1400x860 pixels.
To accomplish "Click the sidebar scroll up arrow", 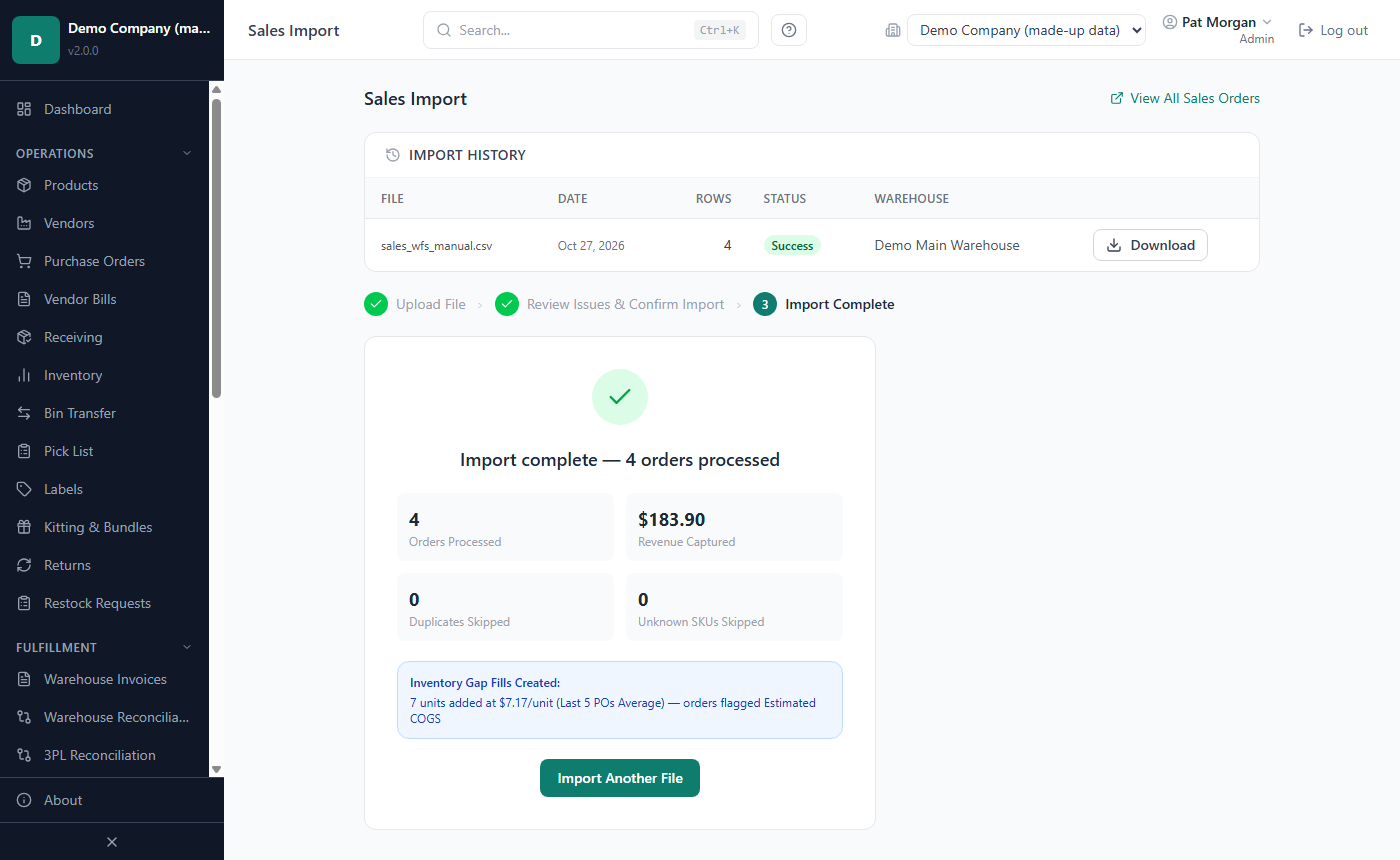I will pos(216,88).
